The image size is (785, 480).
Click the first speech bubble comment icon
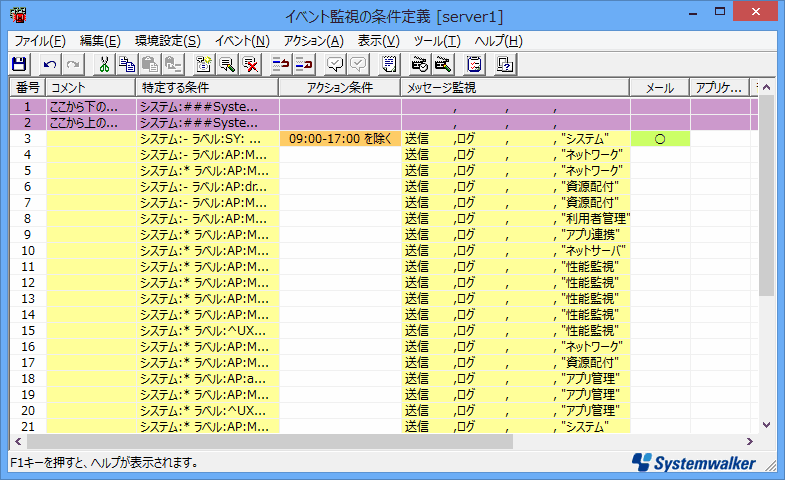pyautogui.click(x=334, y=64)
